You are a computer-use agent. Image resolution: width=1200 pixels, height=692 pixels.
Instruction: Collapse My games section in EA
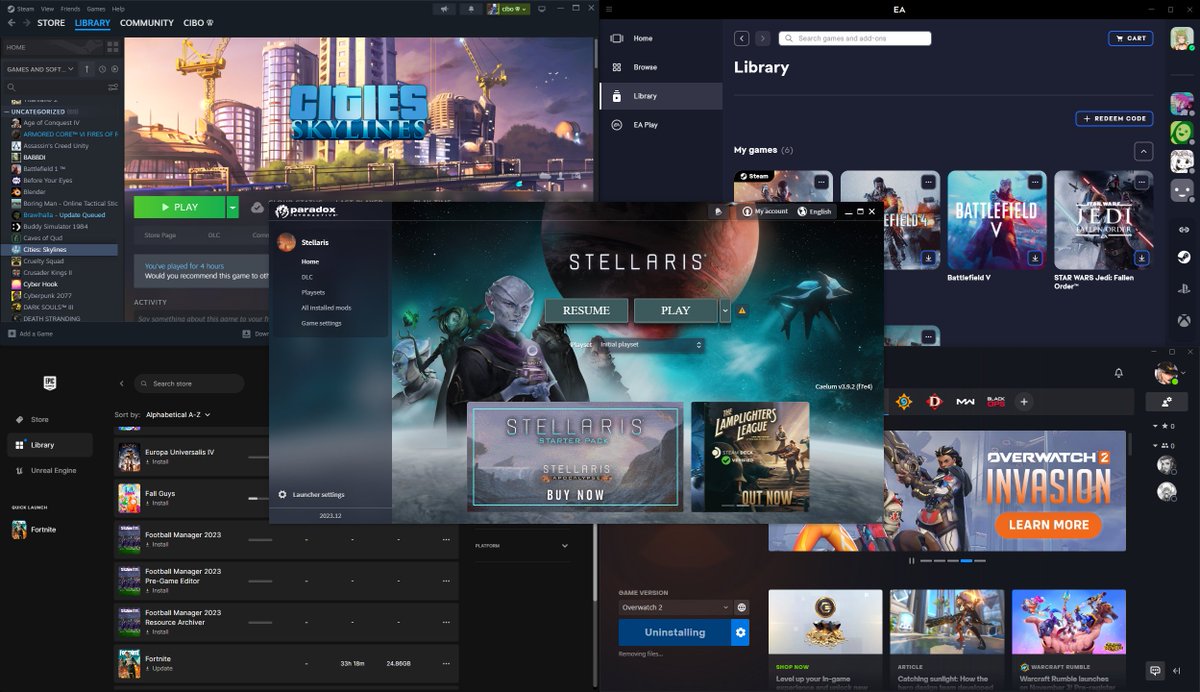(1144, 152)
